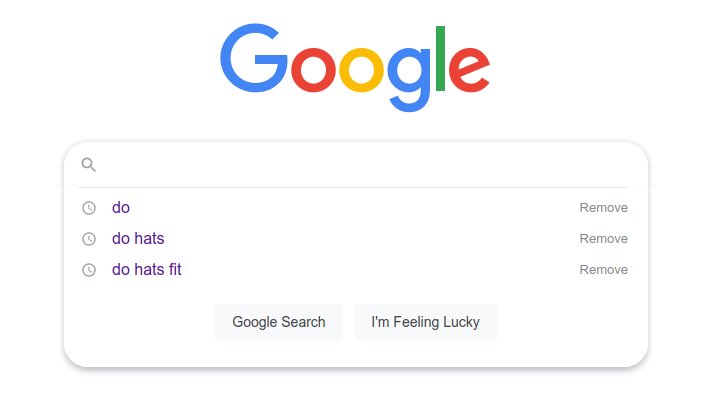Click the history clock icon next to "do hats"
The height and width of the screenshot is (397, 704).
[89, 239]
